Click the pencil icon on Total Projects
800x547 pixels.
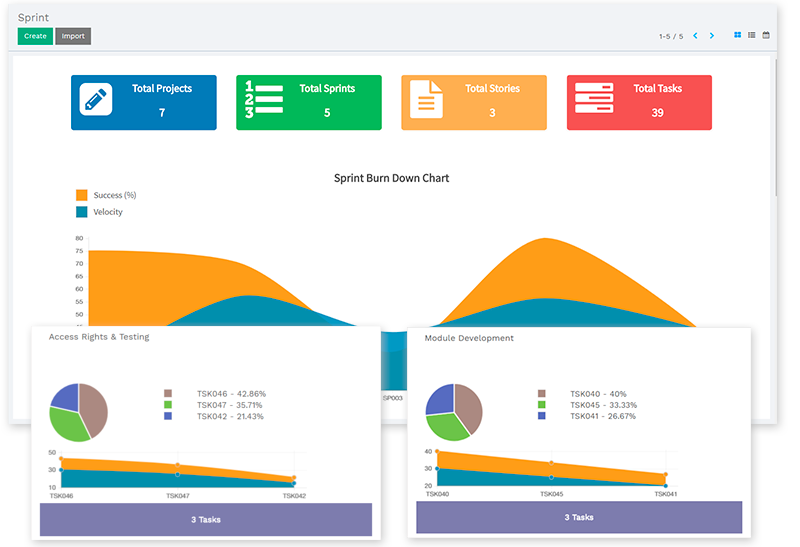pos(96,99)
